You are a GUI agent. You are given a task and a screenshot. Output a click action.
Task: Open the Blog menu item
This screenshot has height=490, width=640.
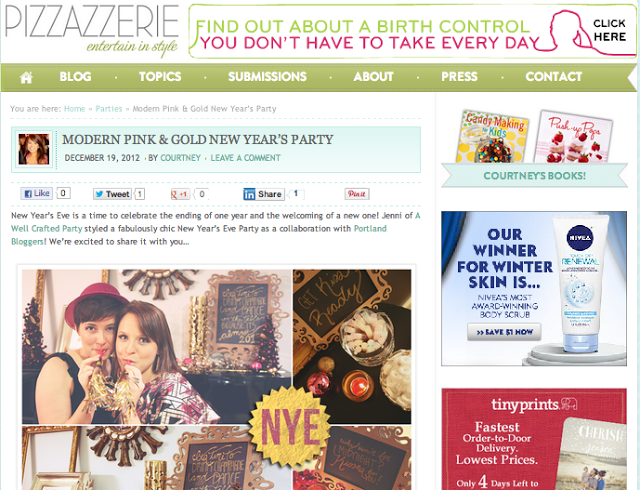(x=76, y=77)
